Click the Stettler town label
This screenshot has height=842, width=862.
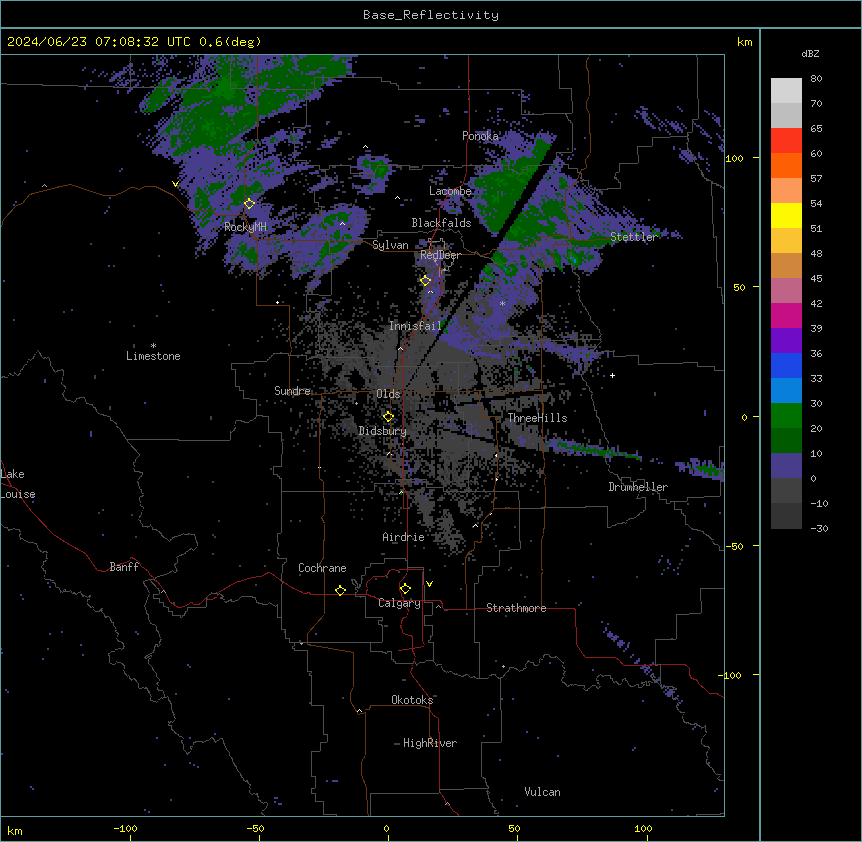[x=634, y=237]
